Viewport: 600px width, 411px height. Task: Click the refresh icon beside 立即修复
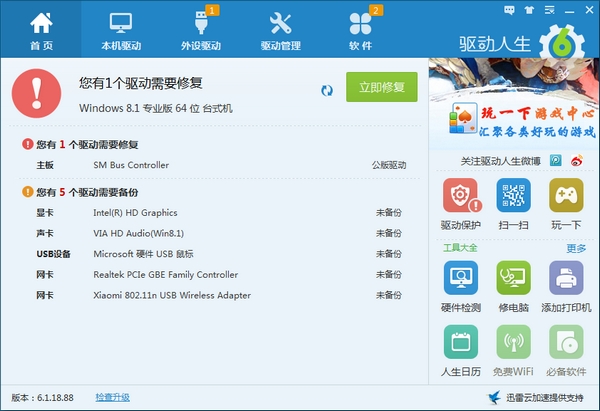tap(327, 90)
